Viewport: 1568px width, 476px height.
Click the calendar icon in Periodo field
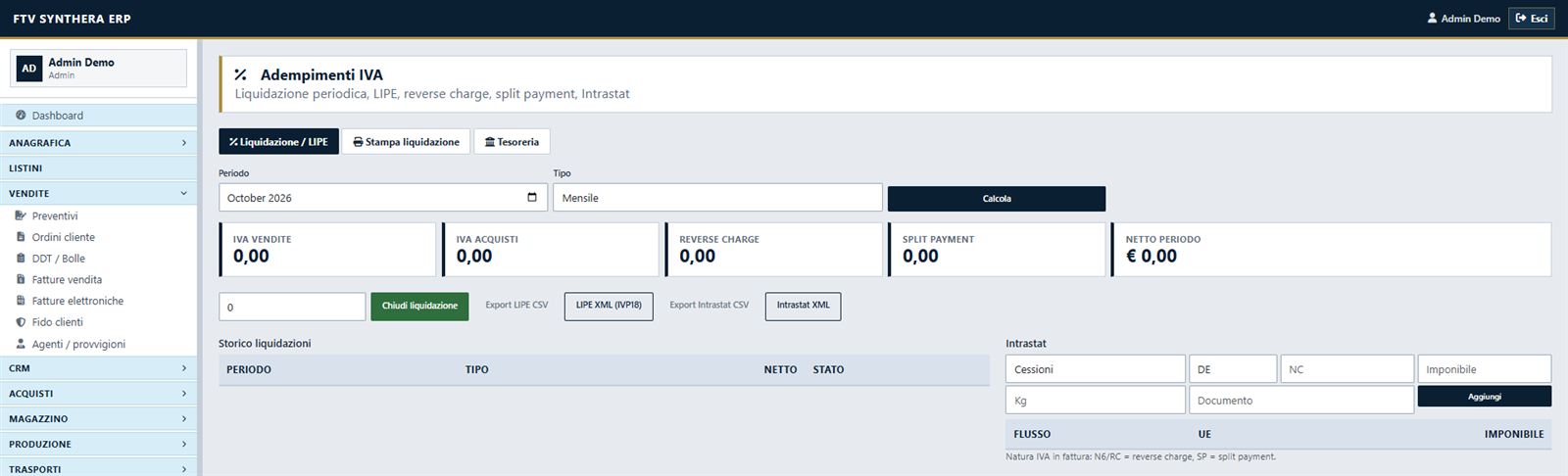(x=532, y=197)
